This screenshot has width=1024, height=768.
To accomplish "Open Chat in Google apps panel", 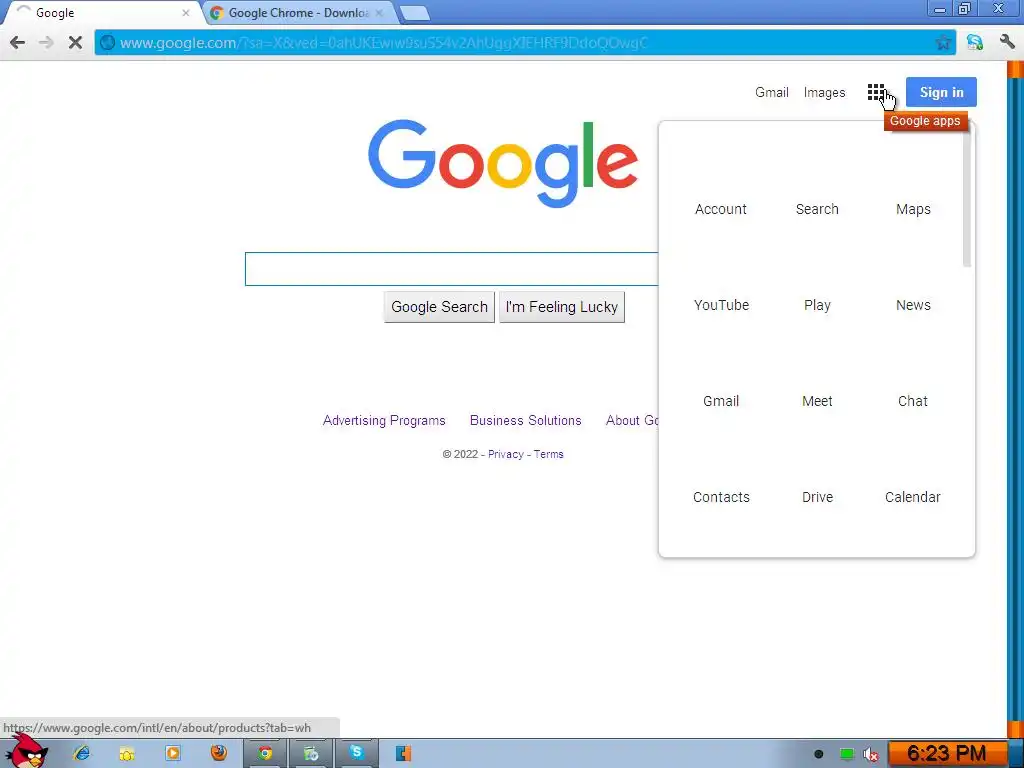I will (912, 401).
